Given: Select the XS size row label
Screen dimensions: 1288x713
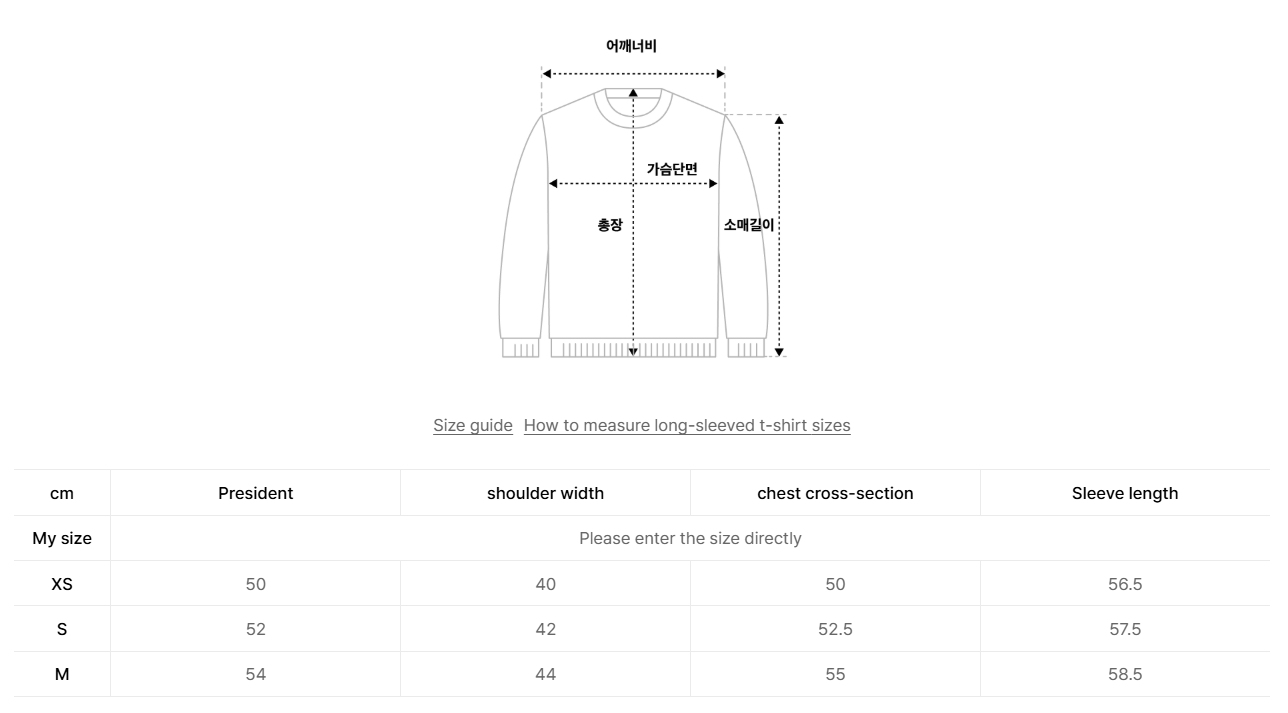Looking at the screenshot, I should 62,584.
